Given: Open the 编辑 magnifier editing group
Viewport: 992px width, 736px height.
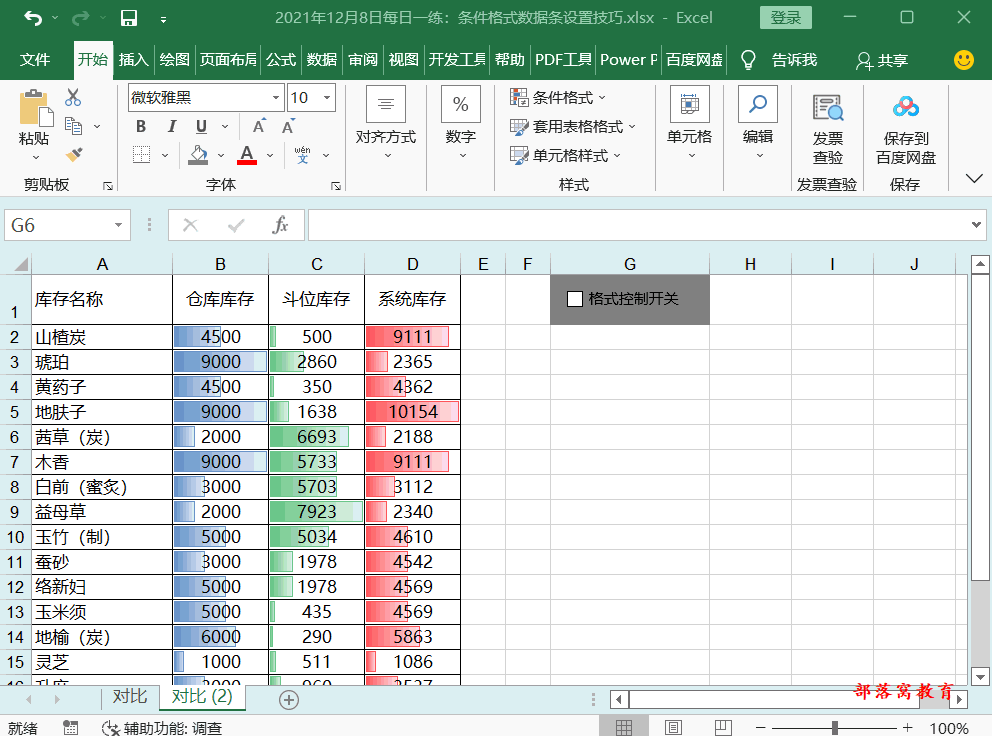Looking at the screenshot, I should click(x=758, y=122).
